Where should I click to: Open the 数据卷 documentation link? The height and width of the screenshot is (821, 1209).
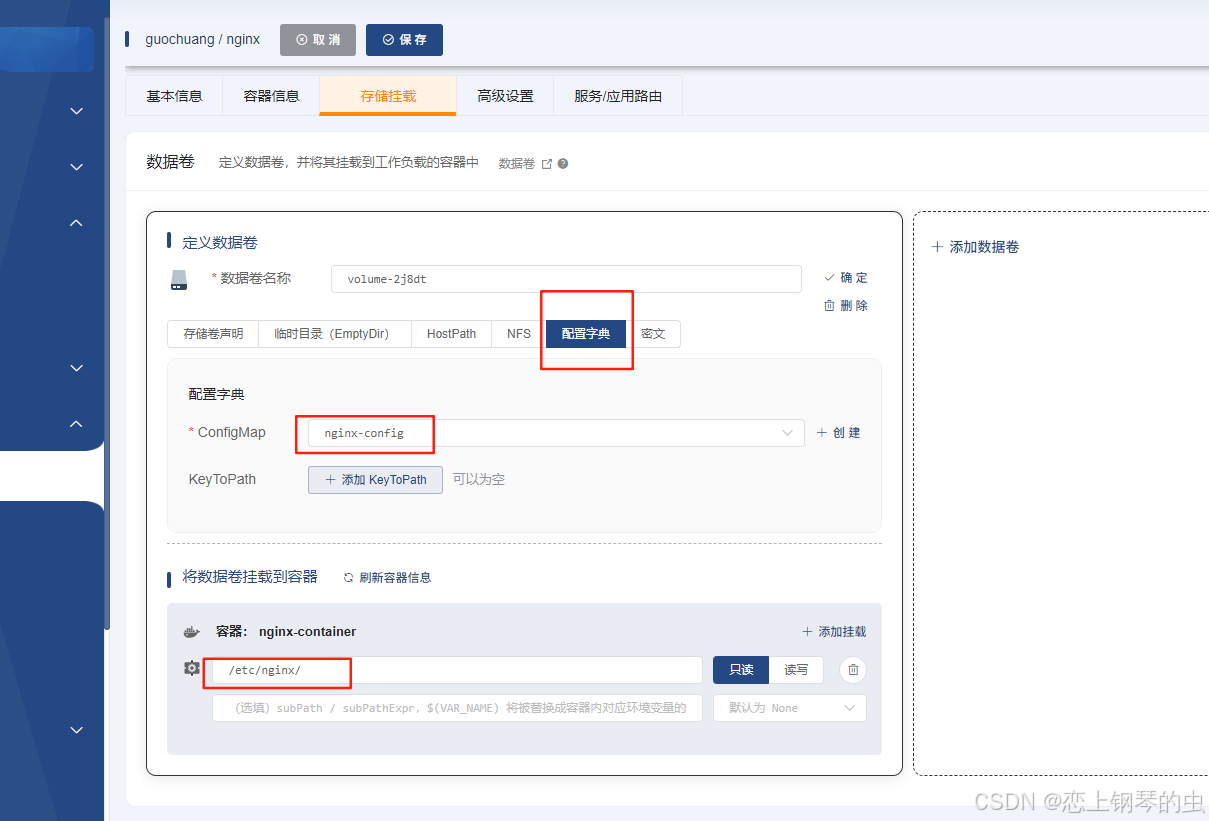pyautogui.click(x=525, y=164)
